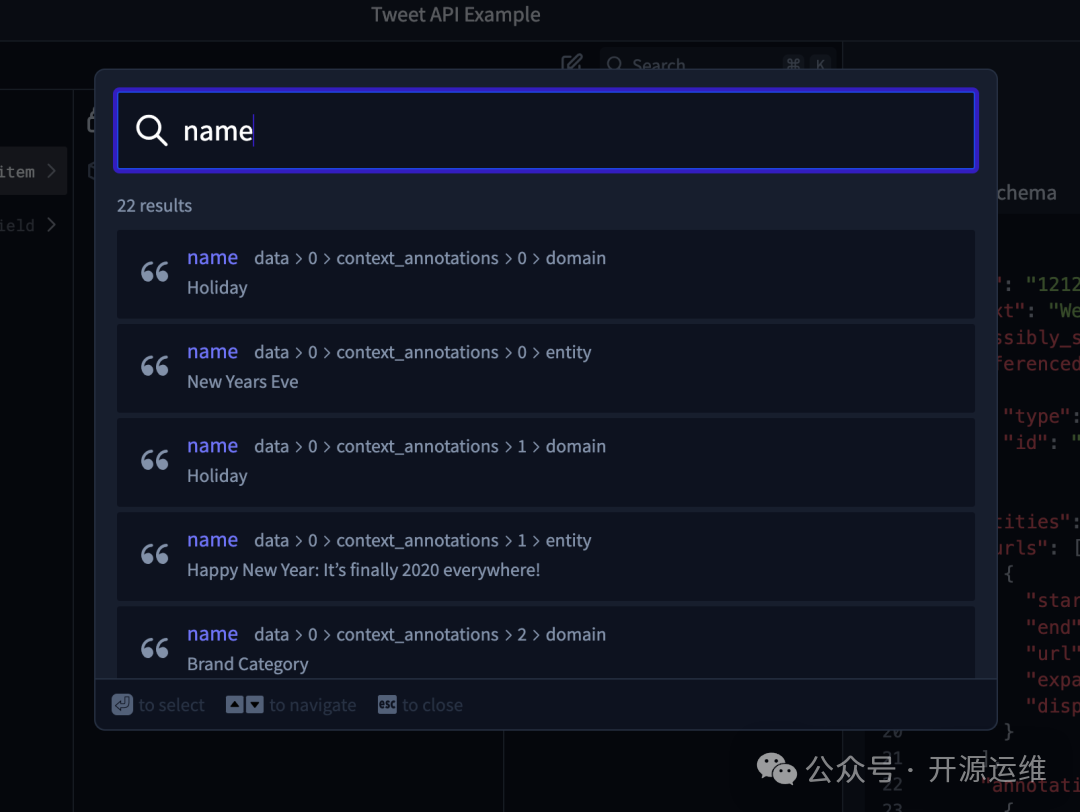This screenshot has height=812, width=1080.
Task: Click the up arrow navigate key icon
Action: [235, 705]
